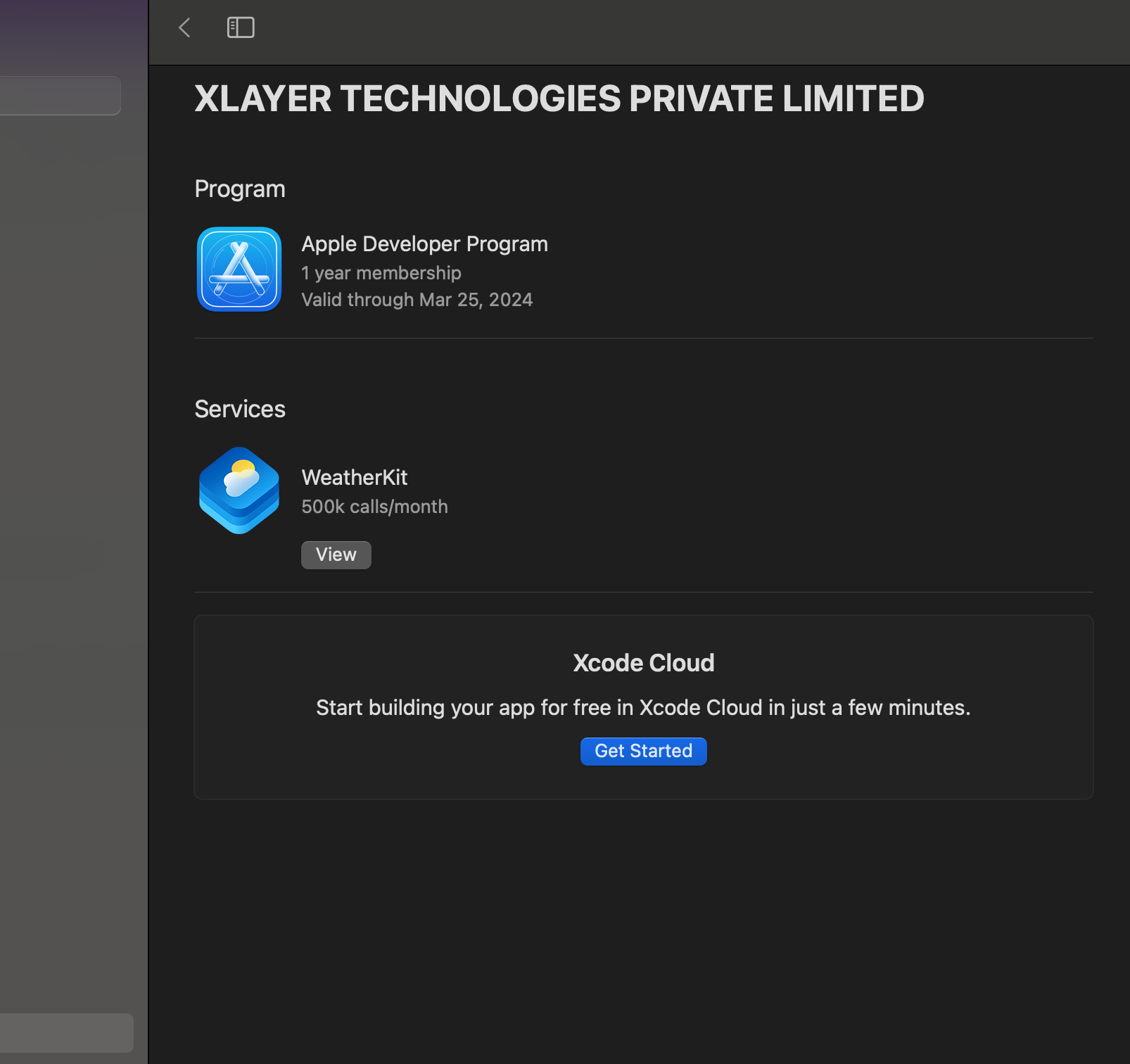Go back using the chevron arrow
The width and height of the screenshot is (1130, 1064).
coord(185,27)
